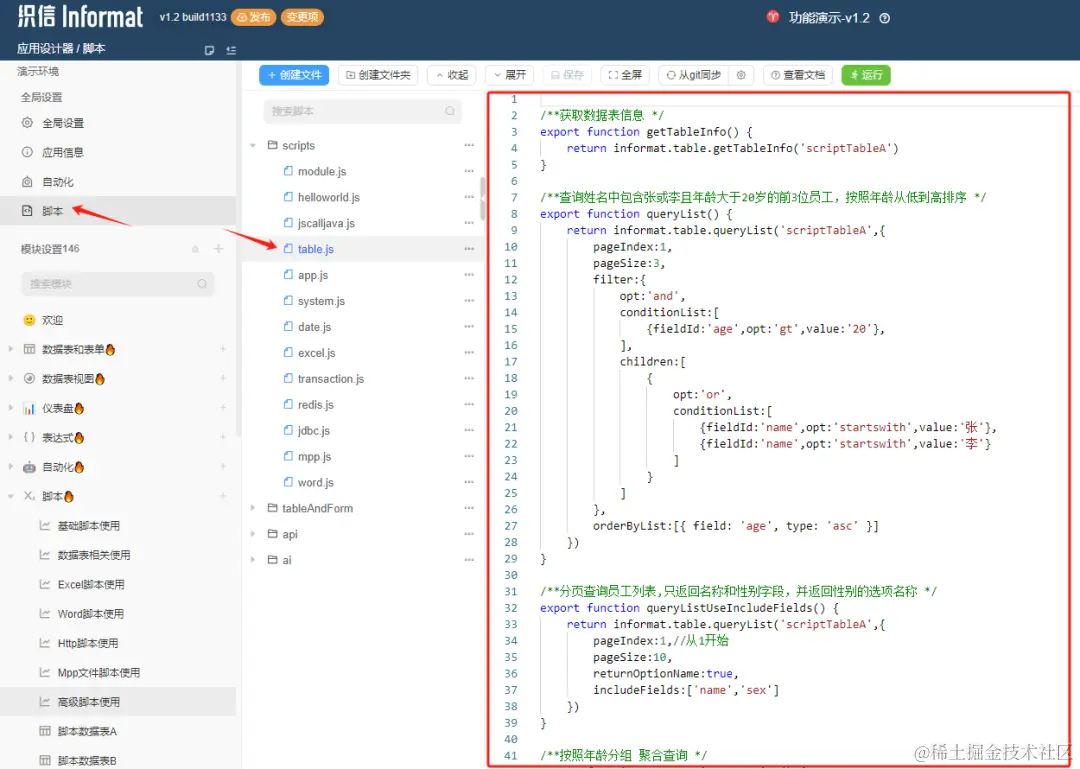Open more options for scripts folder
Image resolution: width=1080 pixels, height=769 pixels.
(x=469, y=145)
